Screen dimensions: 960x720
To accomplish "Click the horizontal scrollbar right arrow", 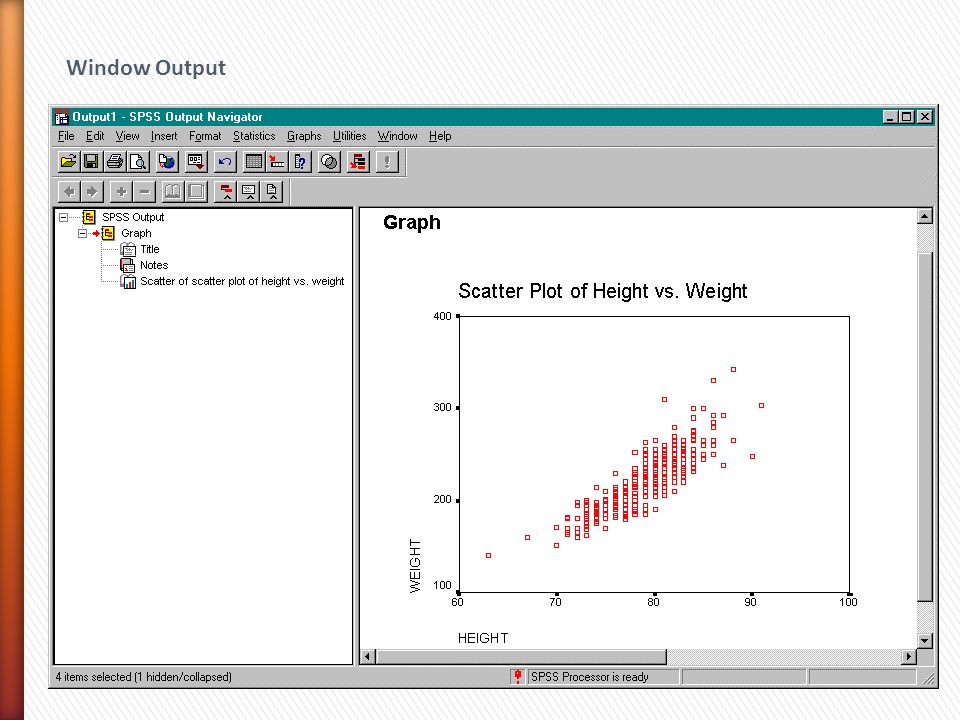I will (x=909, y=656).
